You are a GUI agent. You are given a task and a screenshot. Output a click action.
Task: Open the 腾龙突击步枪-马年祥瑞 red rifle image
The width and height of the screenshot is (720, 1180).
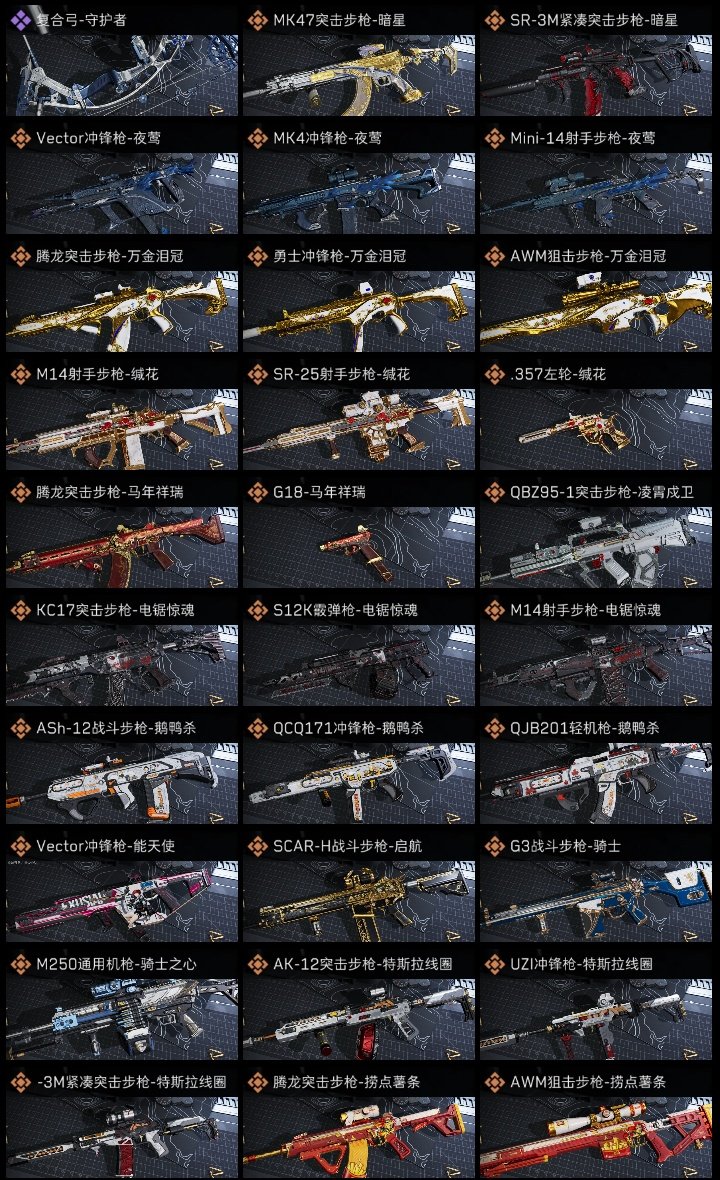[x=122, y=547]
